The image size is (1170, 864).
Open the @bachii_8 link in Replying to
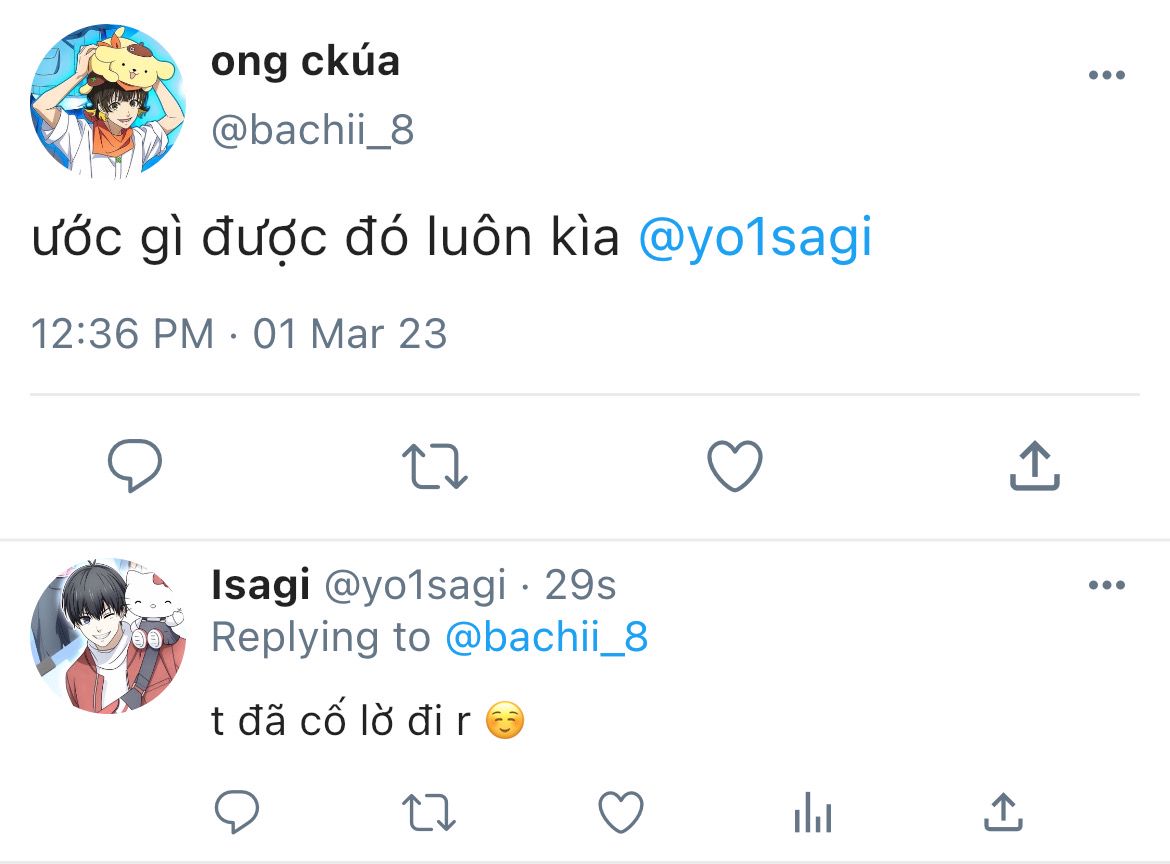pyautogui.click(x=546, y=637)
